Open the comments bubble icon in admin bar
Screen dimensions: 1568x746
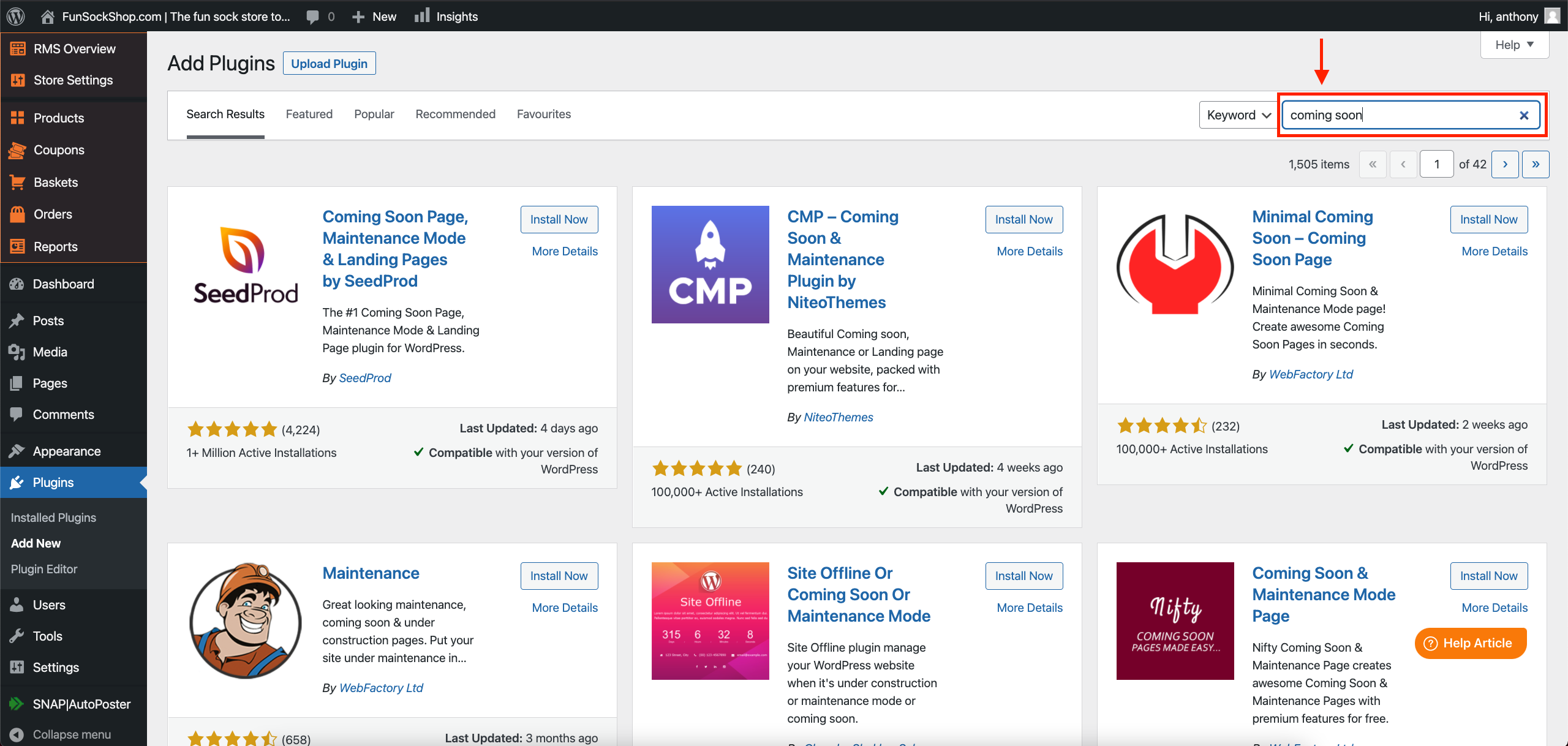[313, 17]
